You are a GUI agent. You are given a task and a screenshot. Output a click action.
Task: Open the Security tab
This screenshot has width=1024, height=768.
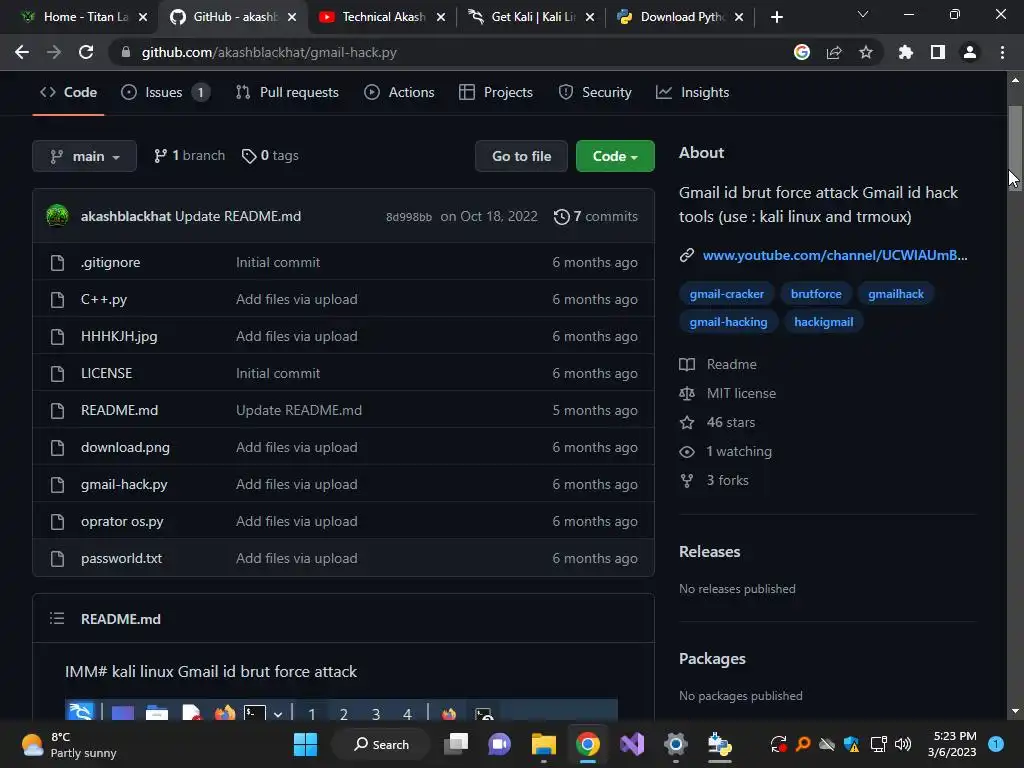pyautogui.click(x=595, y=93)
